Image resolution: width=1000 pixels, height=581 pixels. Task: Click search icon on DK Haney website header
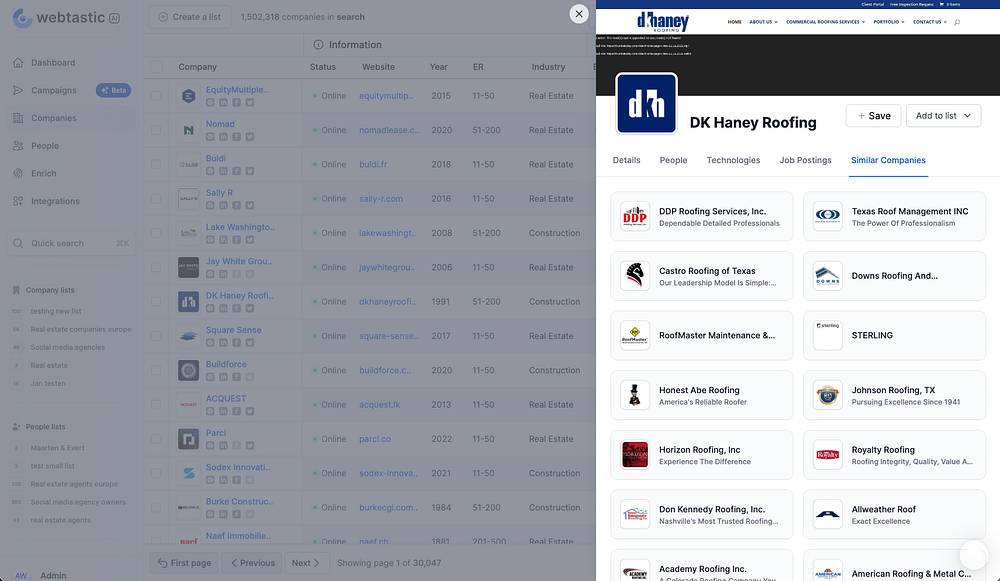coord(957,22)
